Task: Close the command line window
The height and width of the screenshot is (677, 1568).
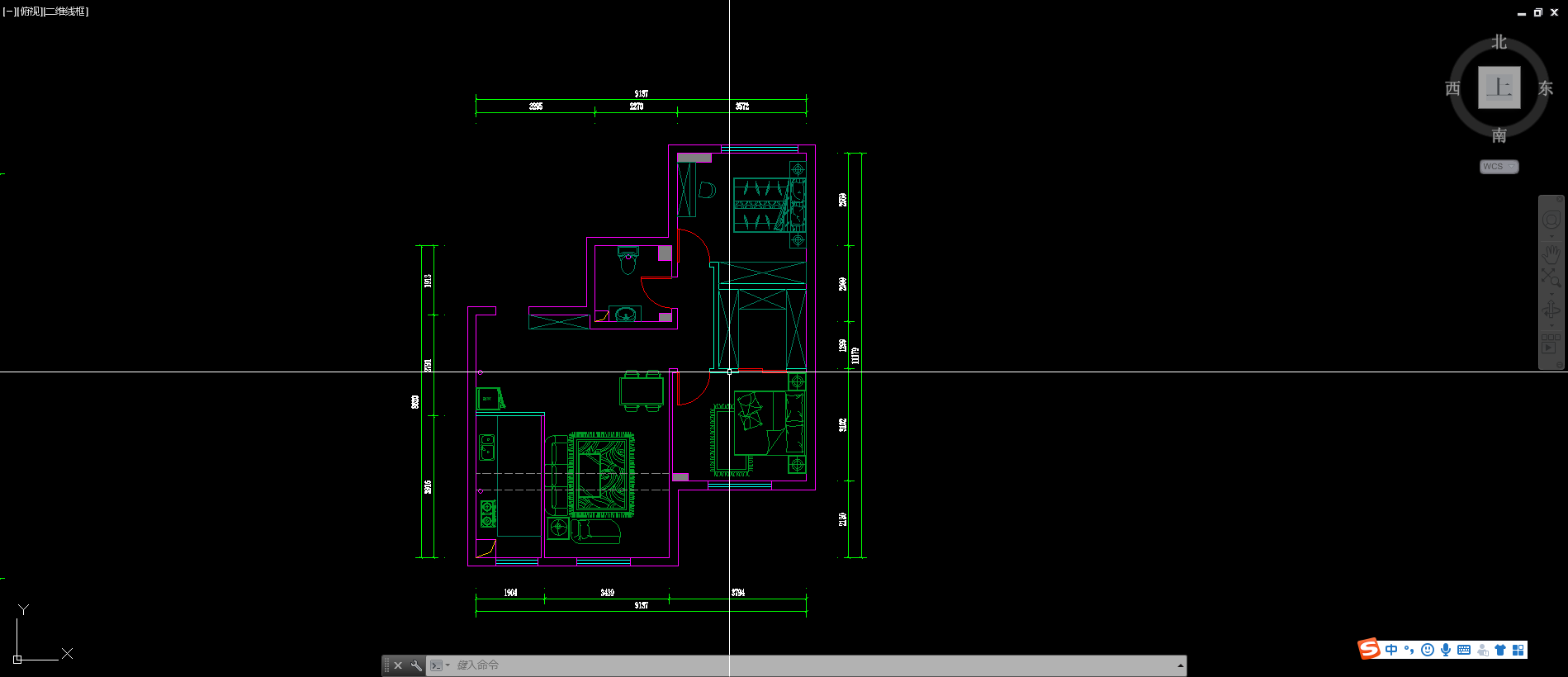Action: tap(398, 665)
